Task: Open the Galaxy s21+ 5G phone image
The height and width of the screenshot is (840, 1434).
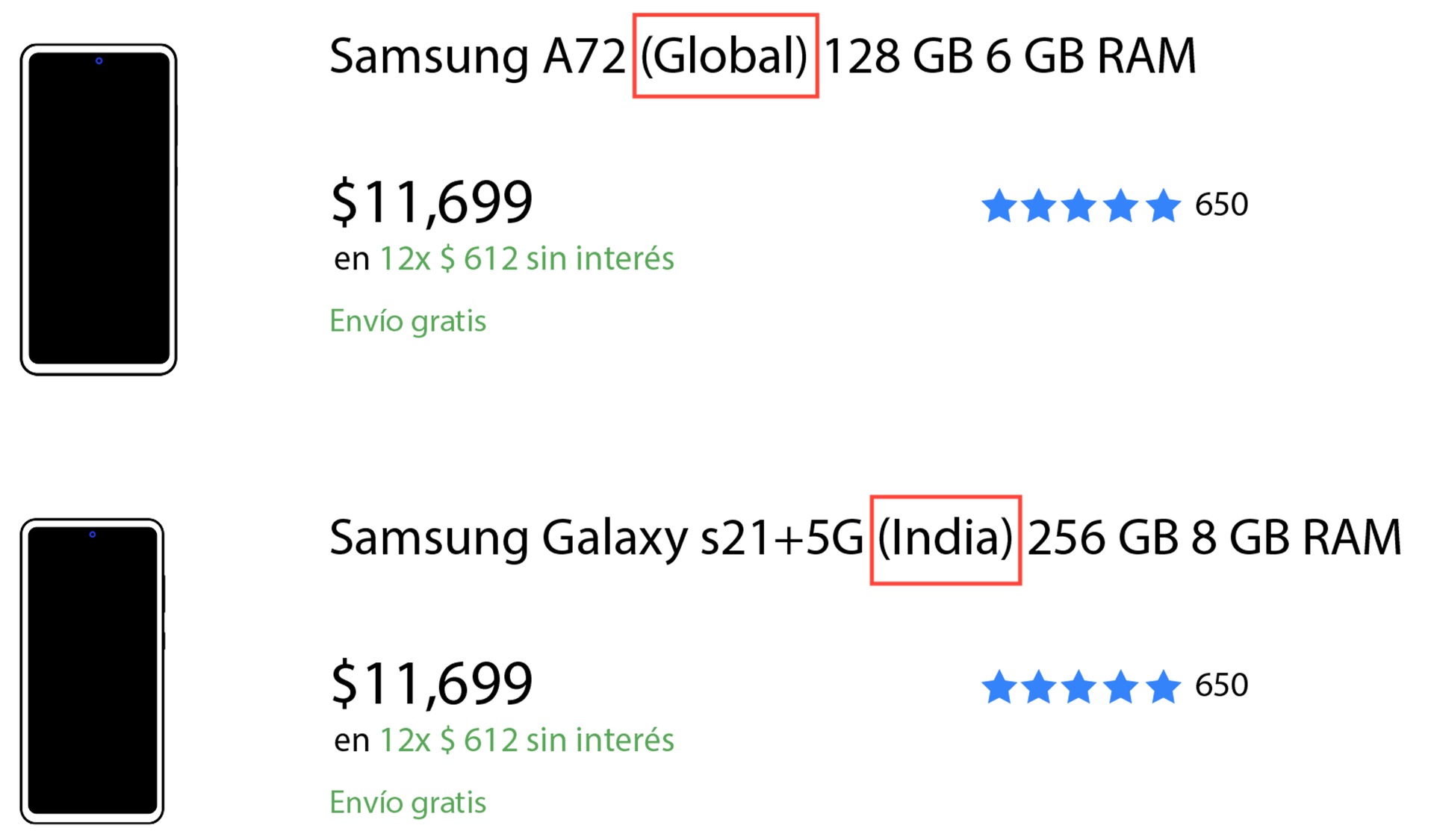Action: point(93,671)
